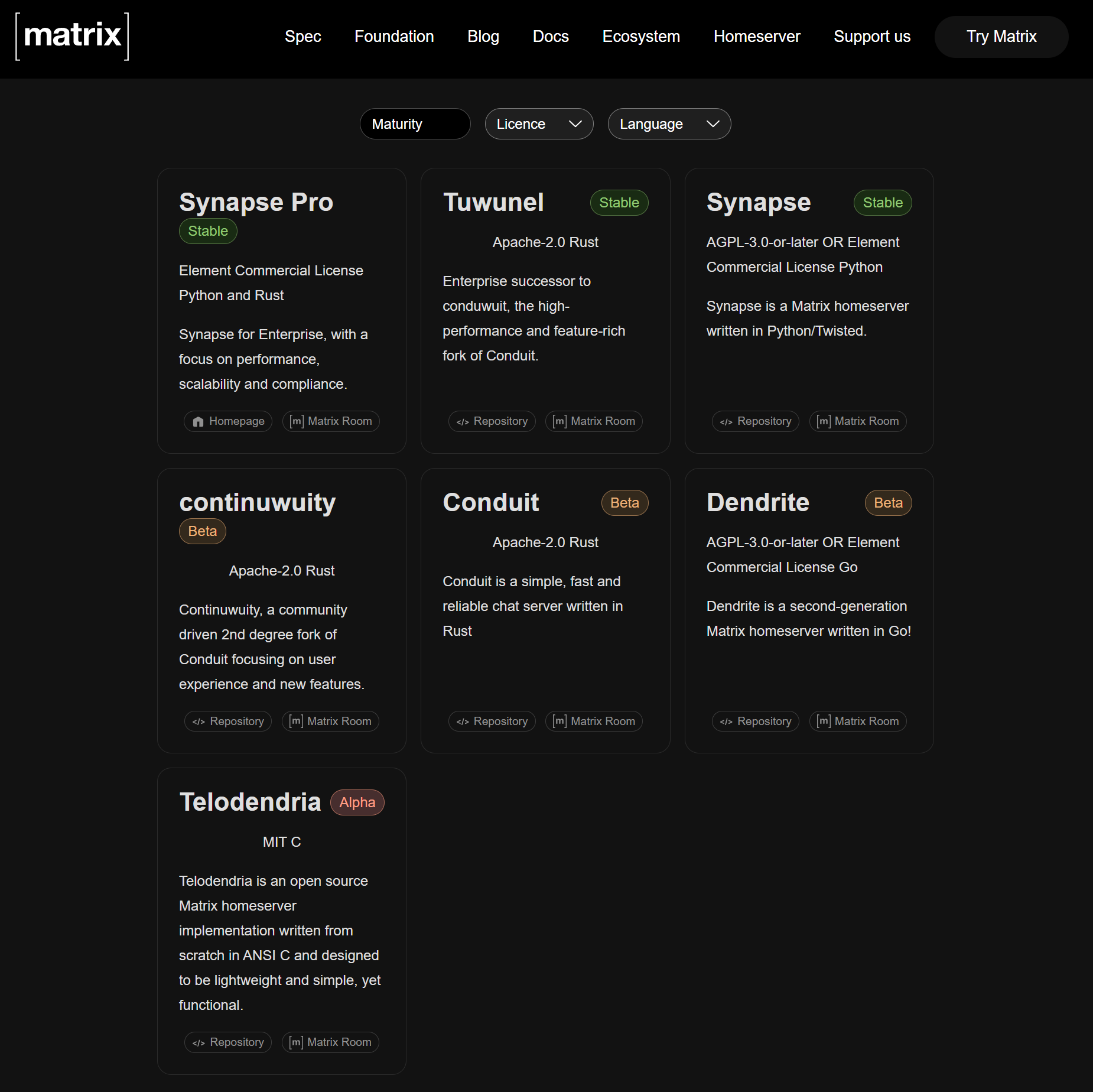Click the Tuwunel card title
The height and width of the screenshot is (1092, 1093).
[x=493, y=203]
